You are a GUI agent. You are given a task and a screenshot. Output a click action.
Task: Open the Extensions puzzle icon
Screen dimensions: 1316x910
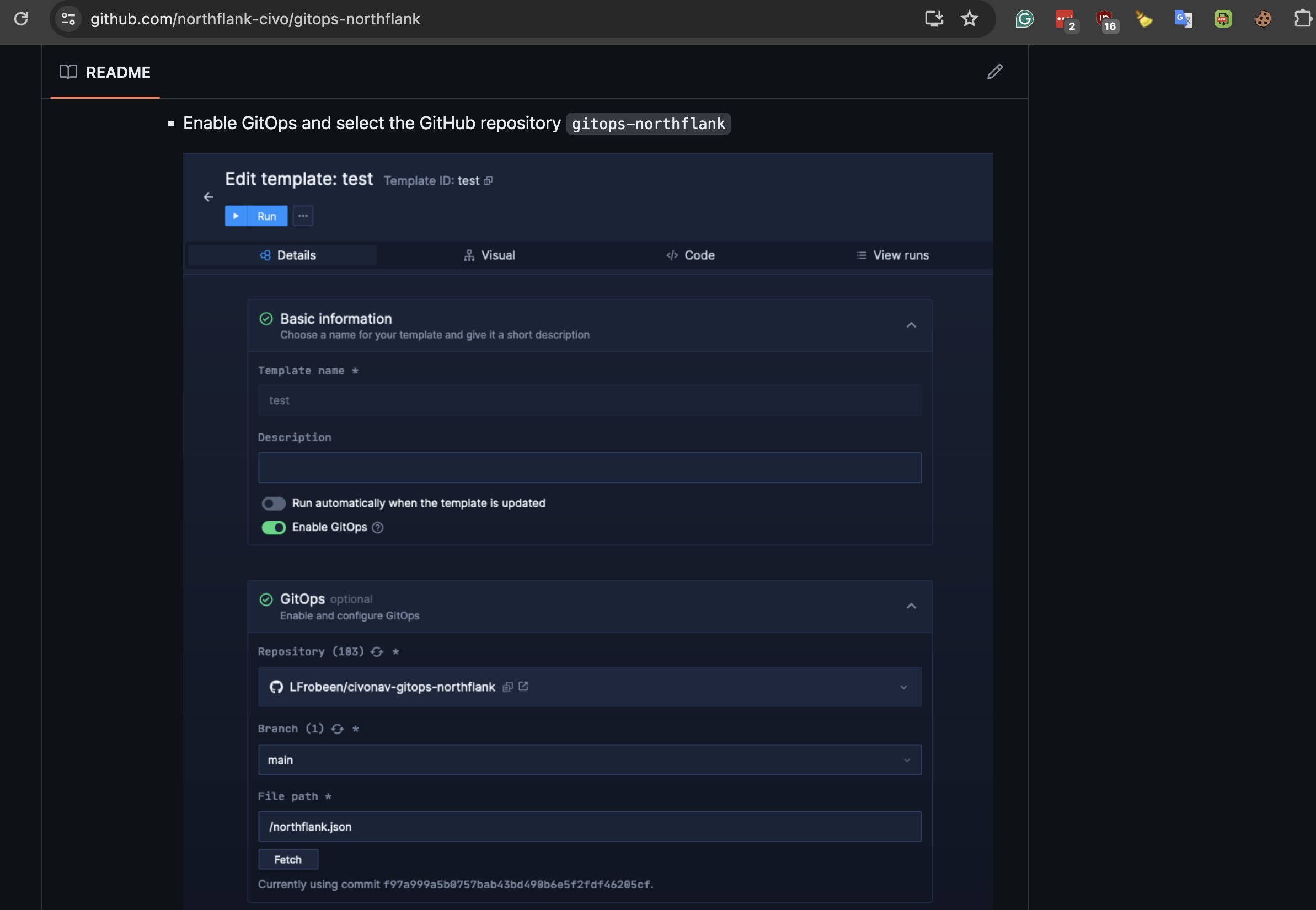pos(1302,19)
